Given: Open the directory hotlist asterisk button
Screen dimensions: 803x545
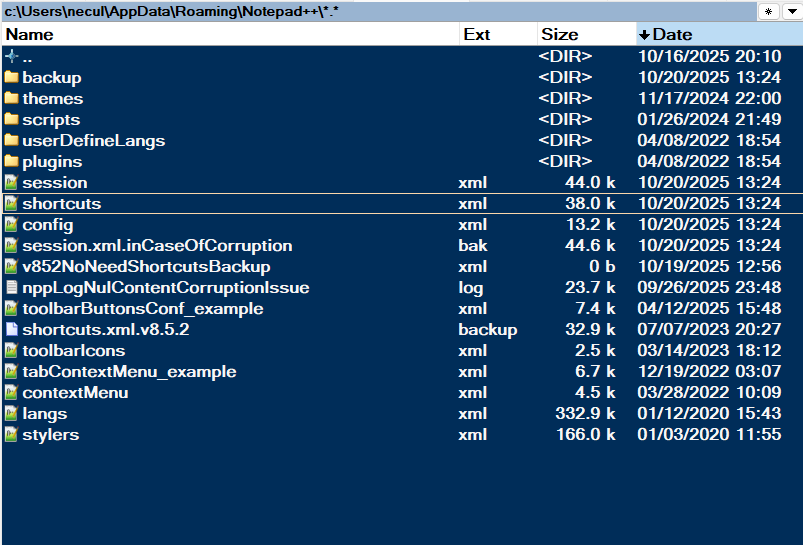Looking at the screenshot, I should [769, 12].
